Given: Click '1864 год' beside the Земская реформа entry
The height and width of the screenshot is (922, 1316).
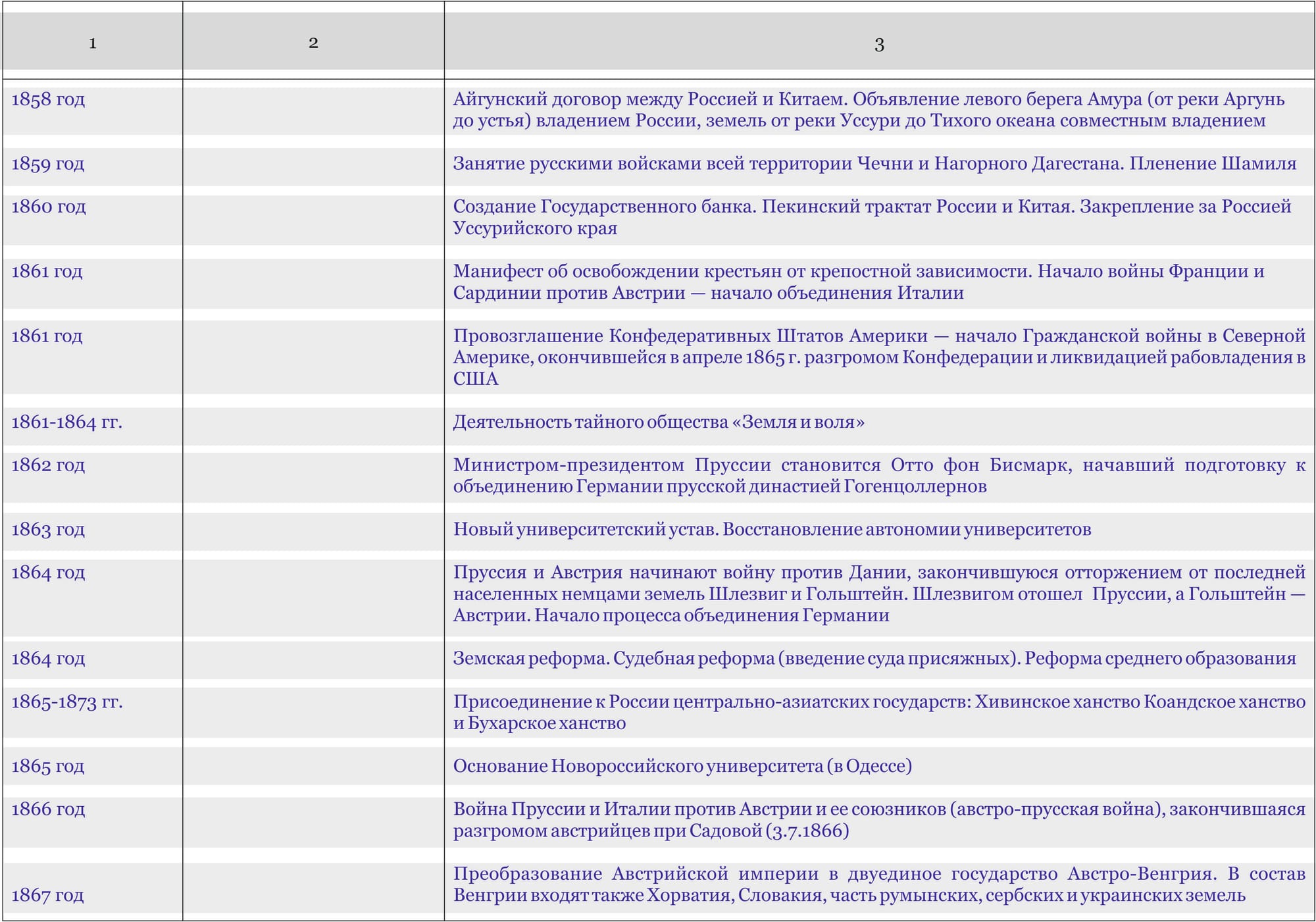Looking at the screenshot, I should pyautogui.click(x=48, y=659).
